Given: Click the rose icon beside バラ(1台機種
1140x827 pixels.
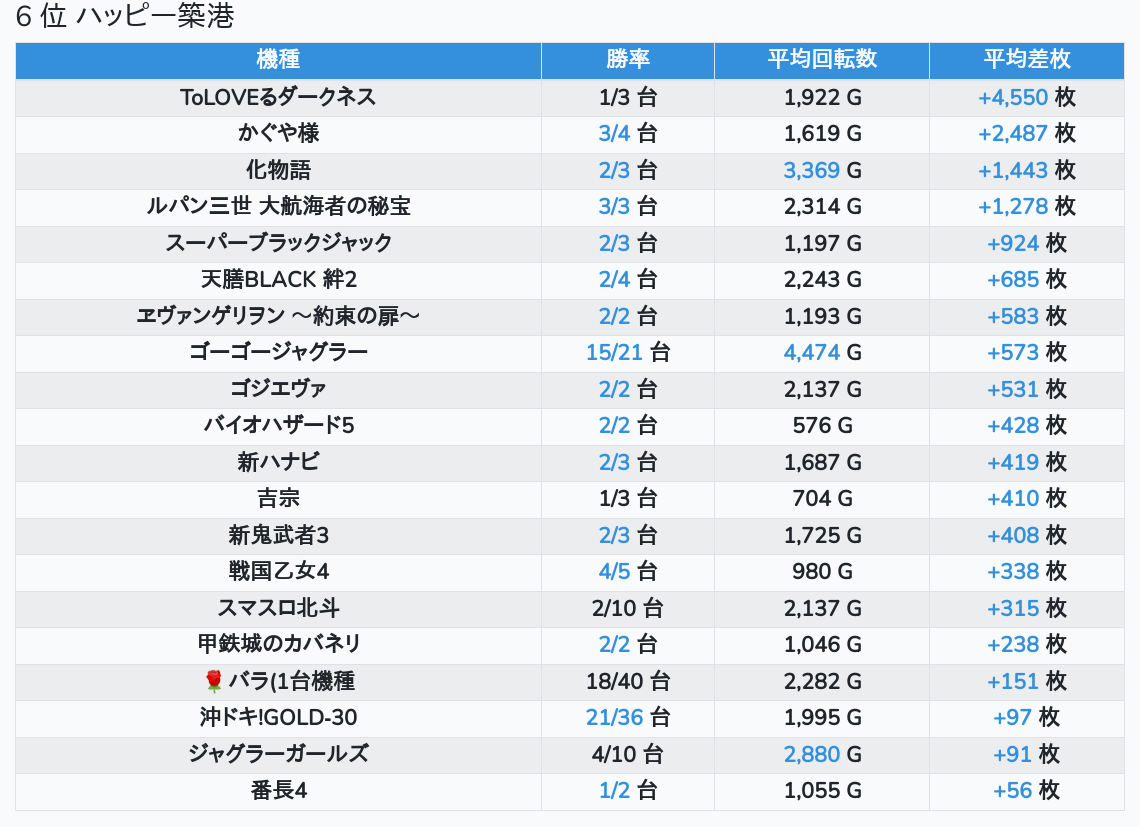Looking at the screenshot, I should click(x=213, y=682).
